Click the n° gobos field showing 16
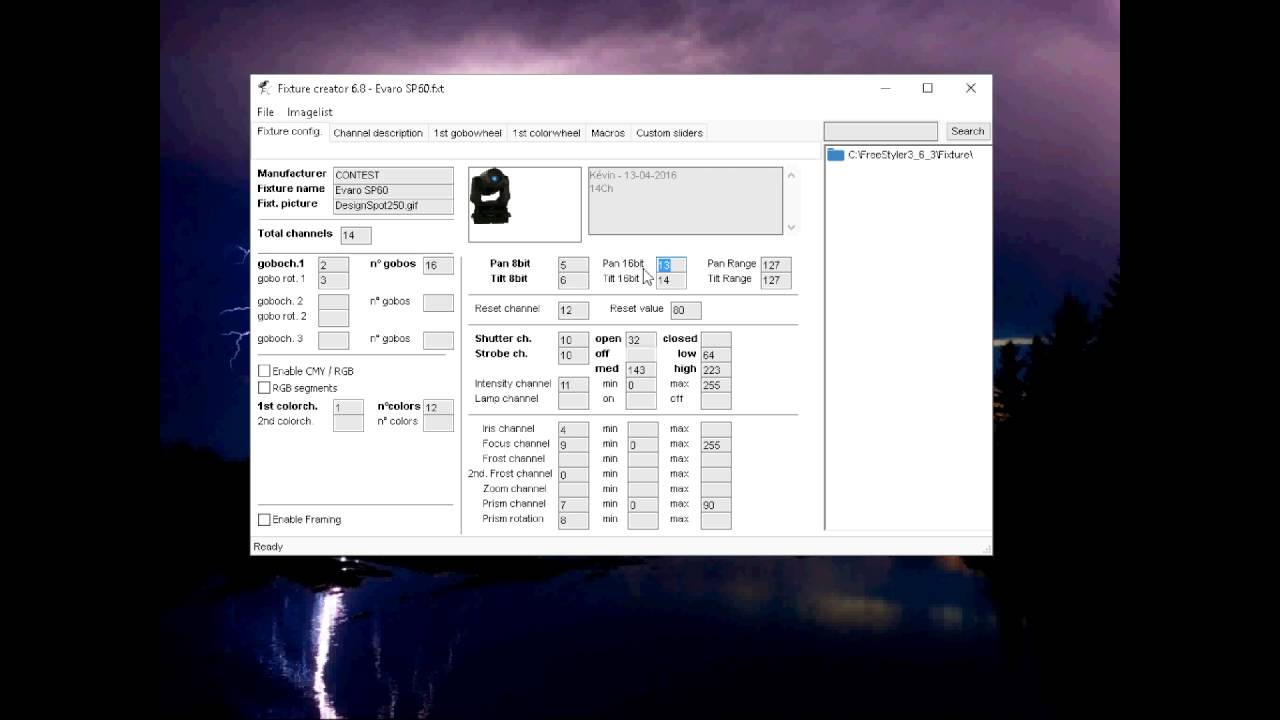Screen dimensions: 1280x720 click(x=438, y=265)
